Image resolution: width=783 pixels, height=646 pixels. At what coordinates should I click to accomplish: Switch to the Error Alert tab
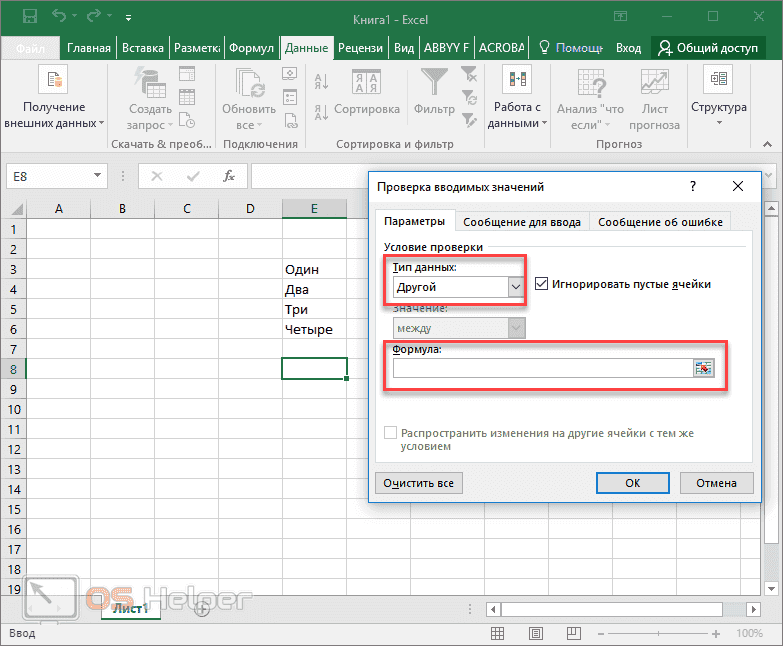pos(658,222)
